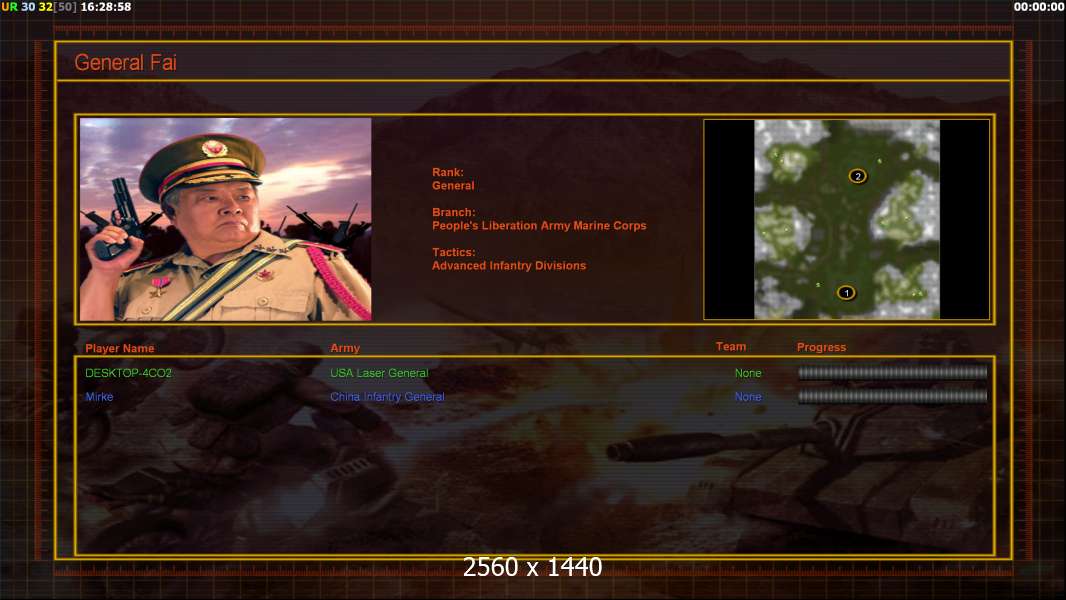Screen dimensions: 1066x600
Task: Click the UR 30 32 FPS overlay
Action: (39, 7)
